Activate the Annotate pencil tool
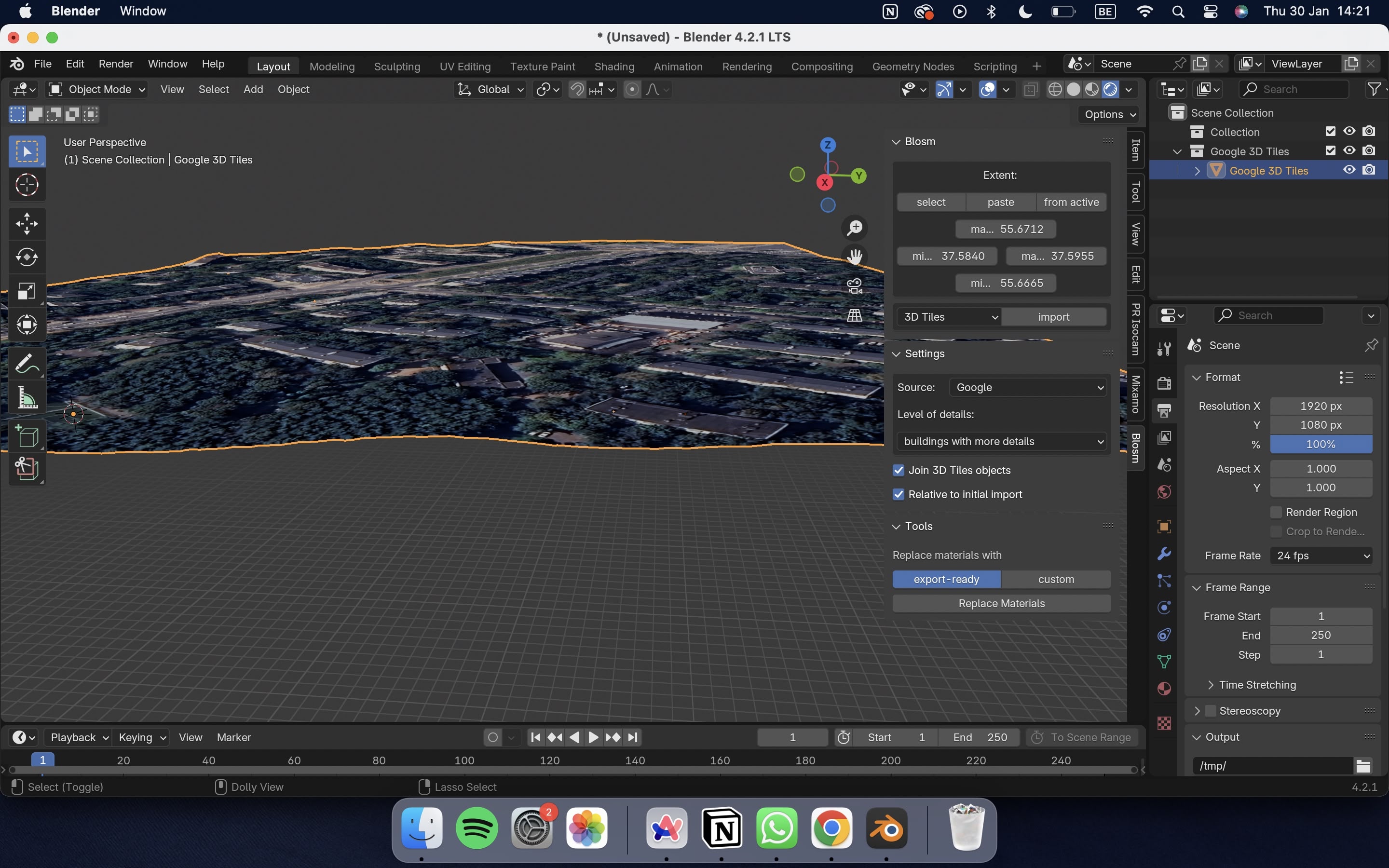The image size is (1389, 868). coord(27,364)
